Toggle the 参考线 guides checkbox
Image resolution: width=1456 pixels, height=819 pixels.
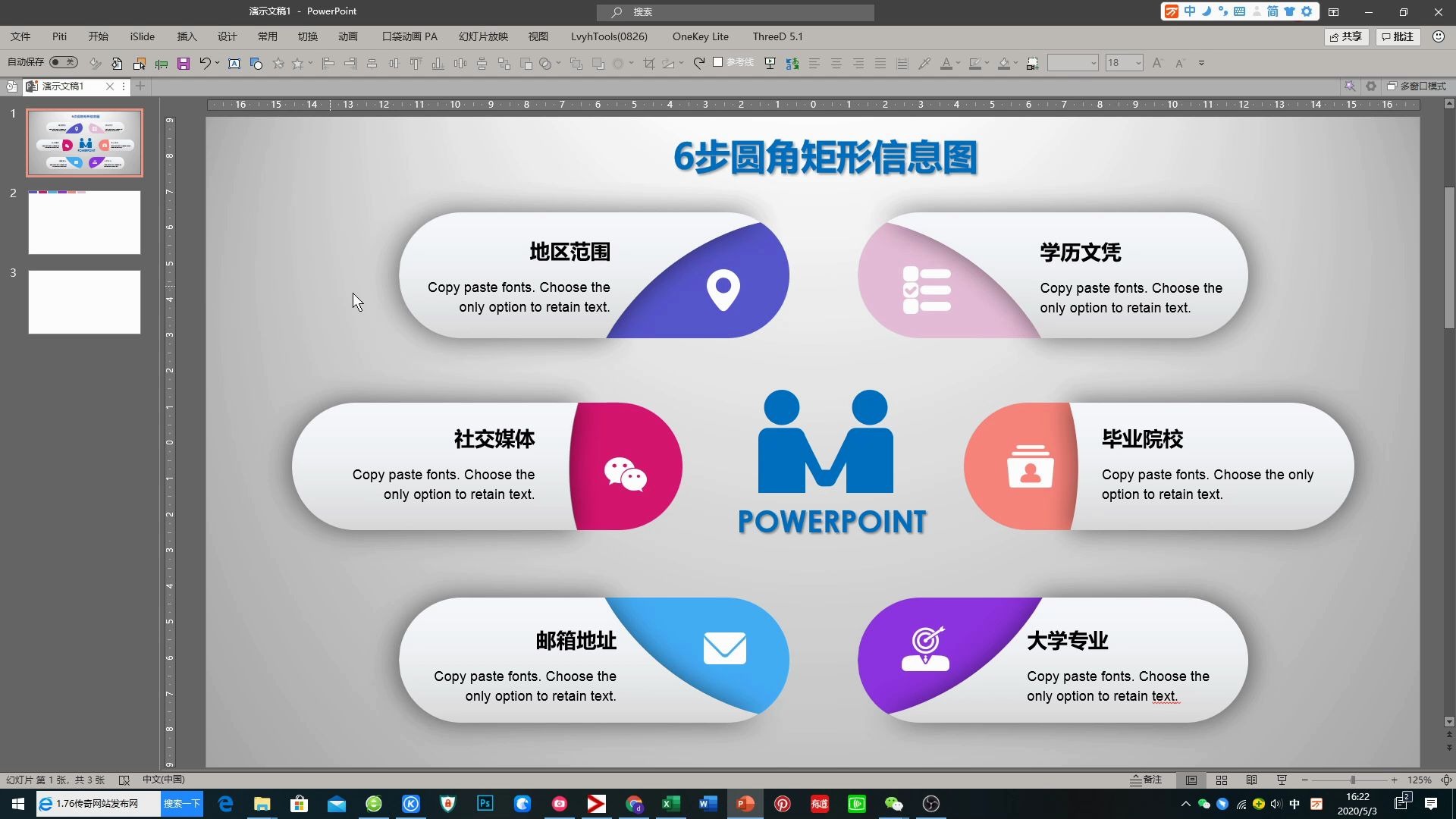pos(717,62)
